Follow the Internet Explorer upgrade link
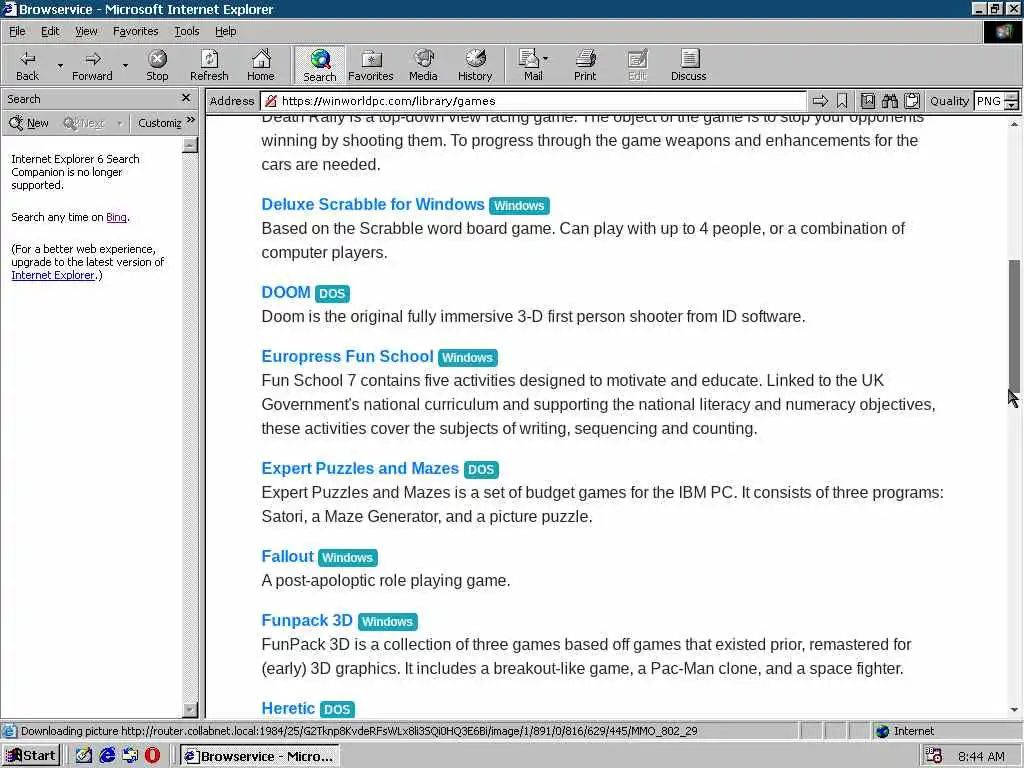The width and height of the screenshot is (1024, 768). (53, 276)
